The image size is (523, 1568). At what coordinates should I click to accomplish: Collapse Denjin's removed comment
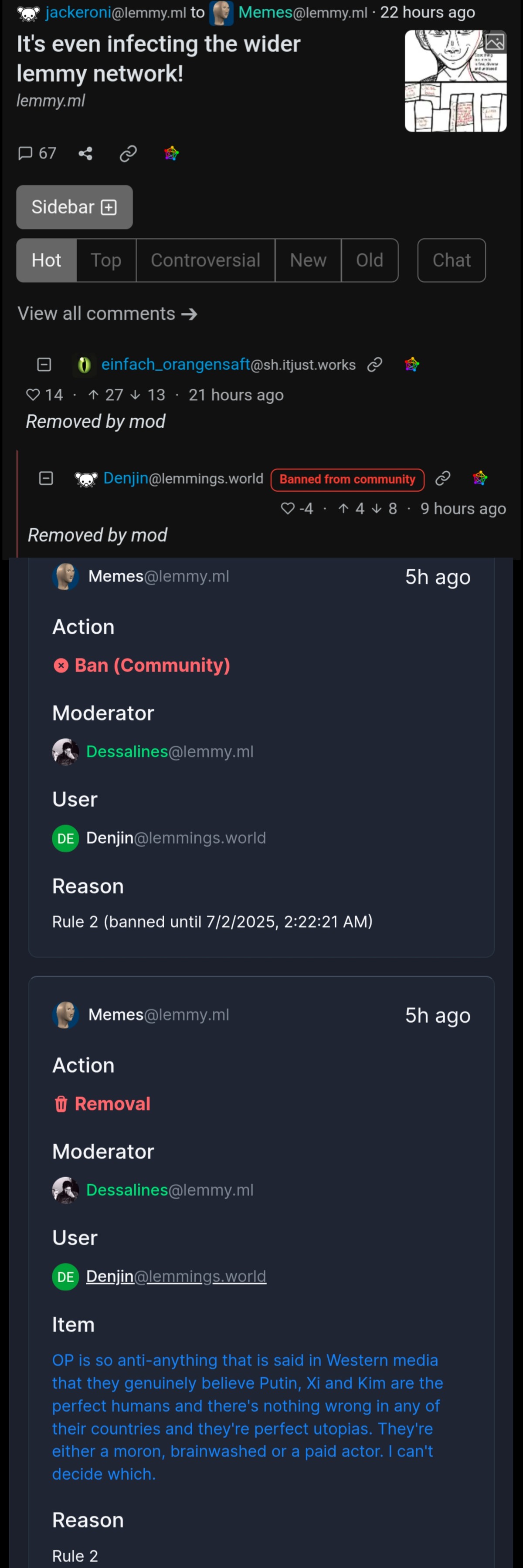click(x=46, y=478)
